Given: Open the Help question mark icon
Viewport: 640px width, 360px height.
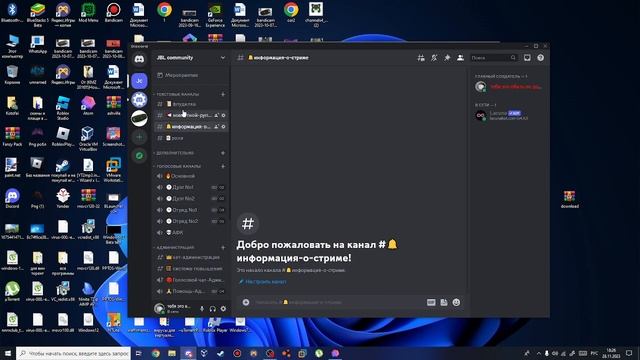Looking at the screenshot, I should point(540,58).
